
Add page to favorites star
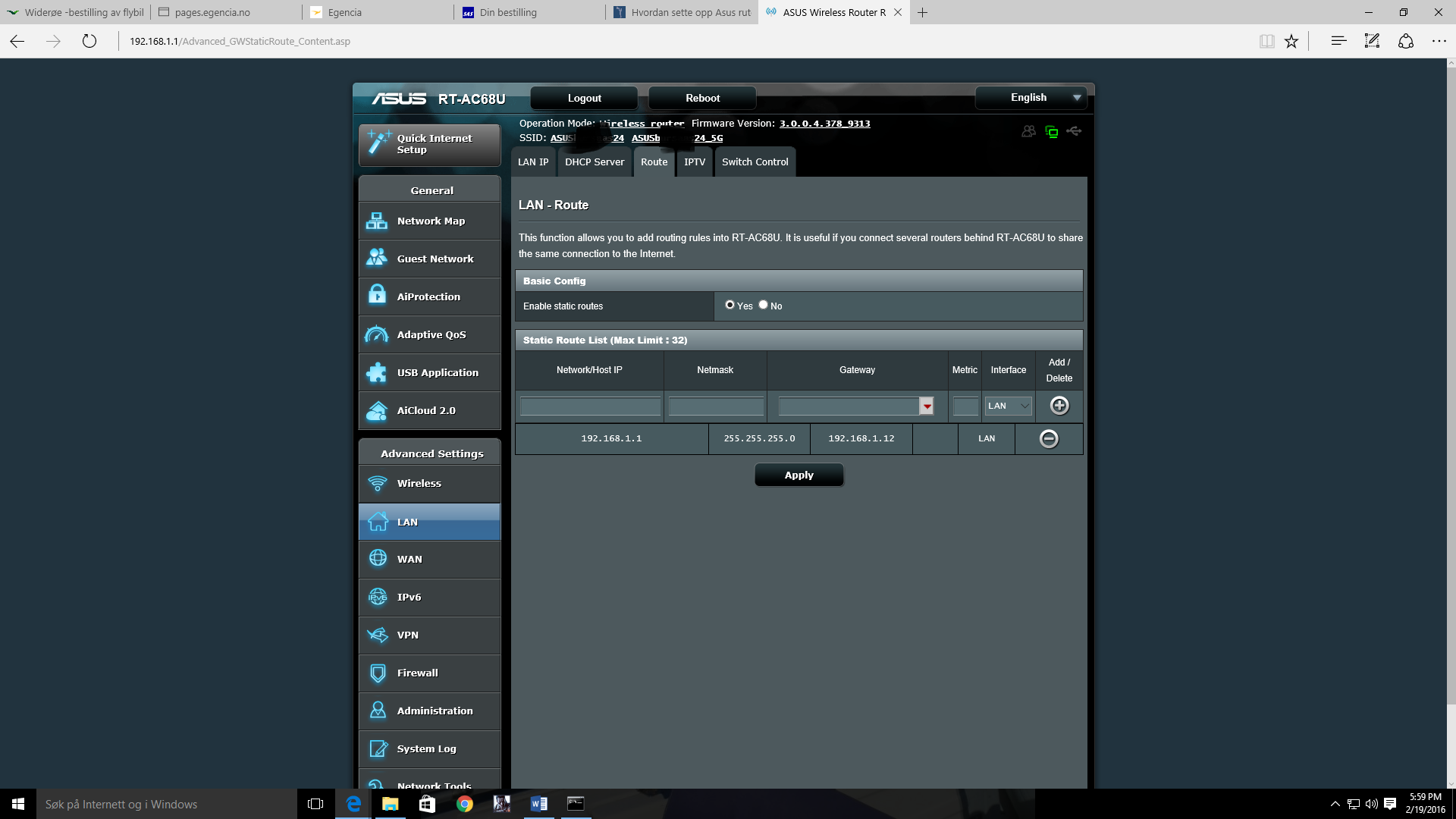tap(1291, 41)
